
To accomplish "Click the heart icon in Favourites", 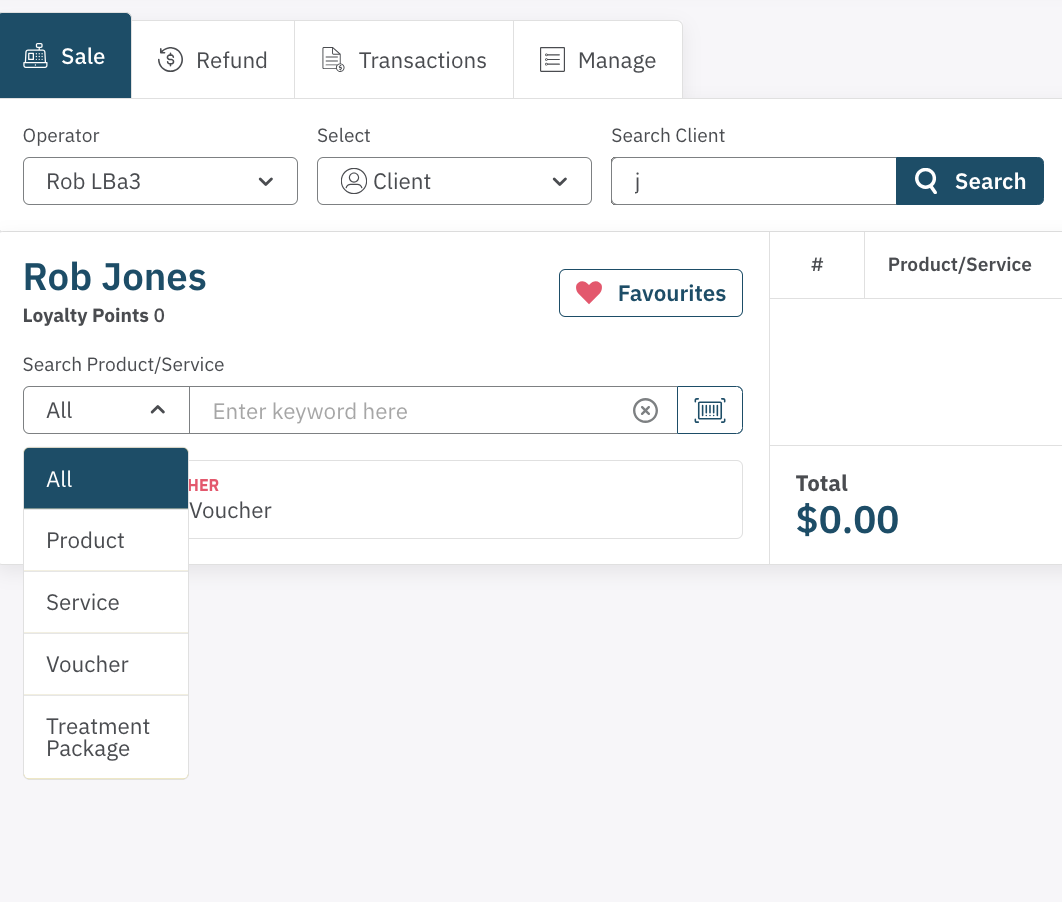I will tap(589, 293).
